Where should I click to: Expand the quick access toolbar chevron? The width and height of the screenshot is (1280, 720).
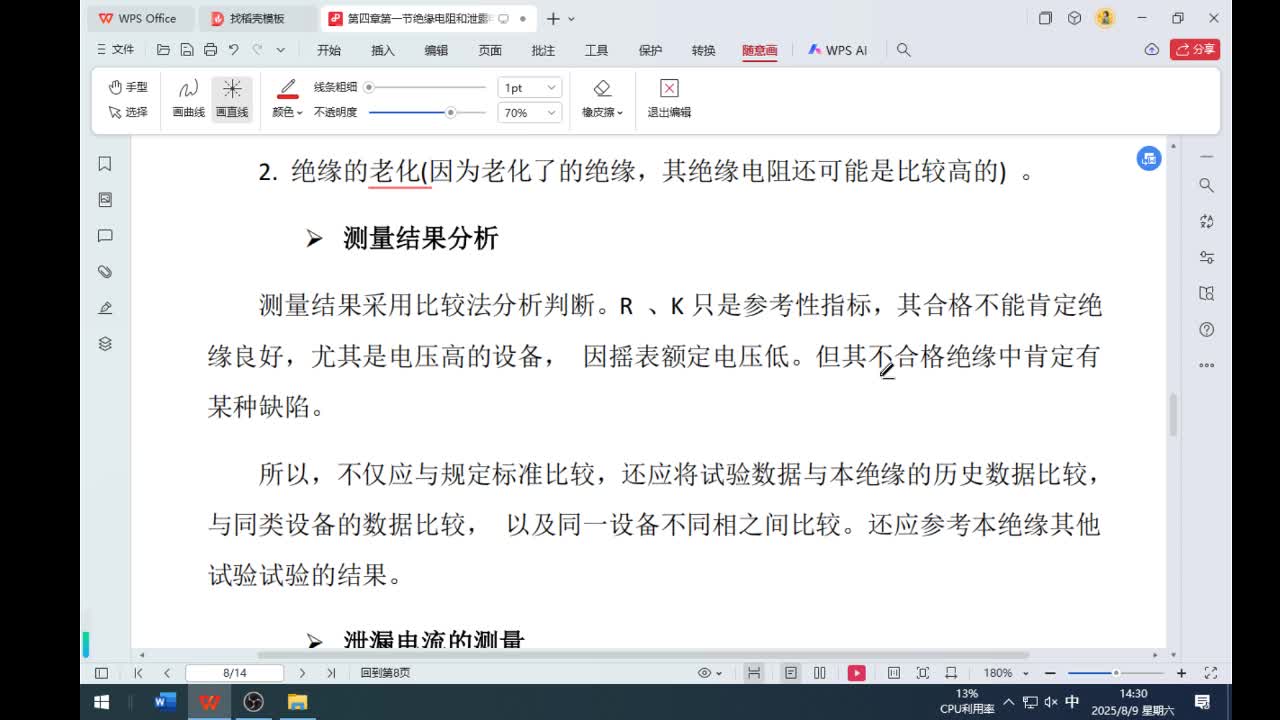click(281, 50)
